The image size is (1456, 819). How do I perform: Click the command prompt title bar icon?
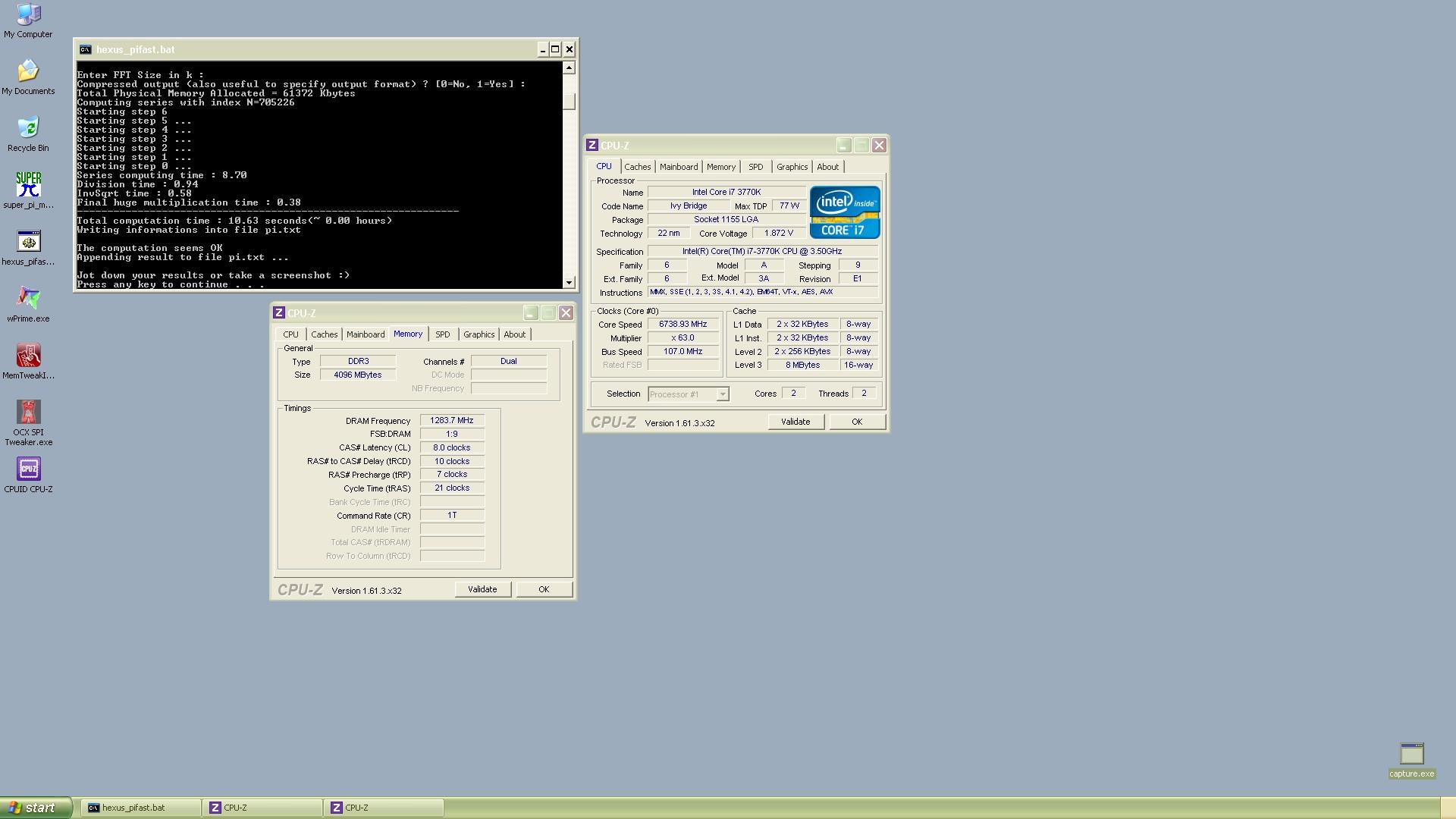(x=85, y=49)
